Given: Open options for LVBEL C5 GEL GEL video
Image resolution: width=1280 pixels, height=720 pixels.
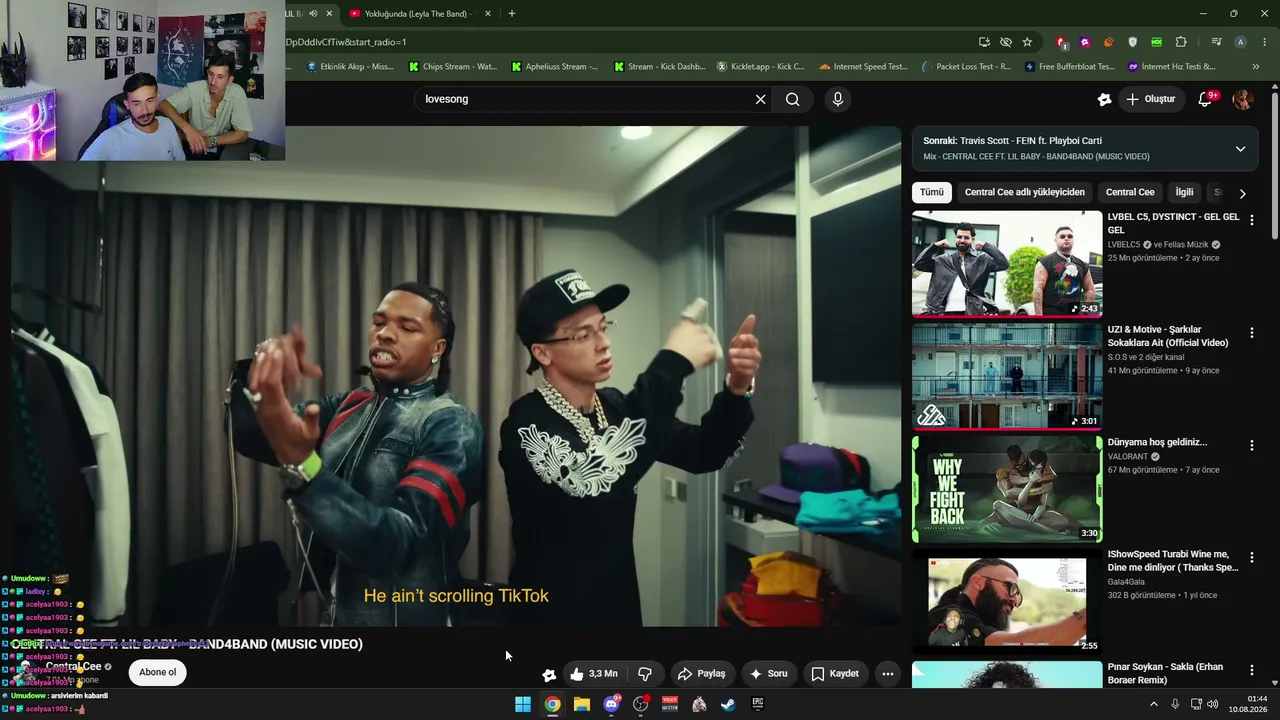Looking at the screenshot, I should 1251,220.
